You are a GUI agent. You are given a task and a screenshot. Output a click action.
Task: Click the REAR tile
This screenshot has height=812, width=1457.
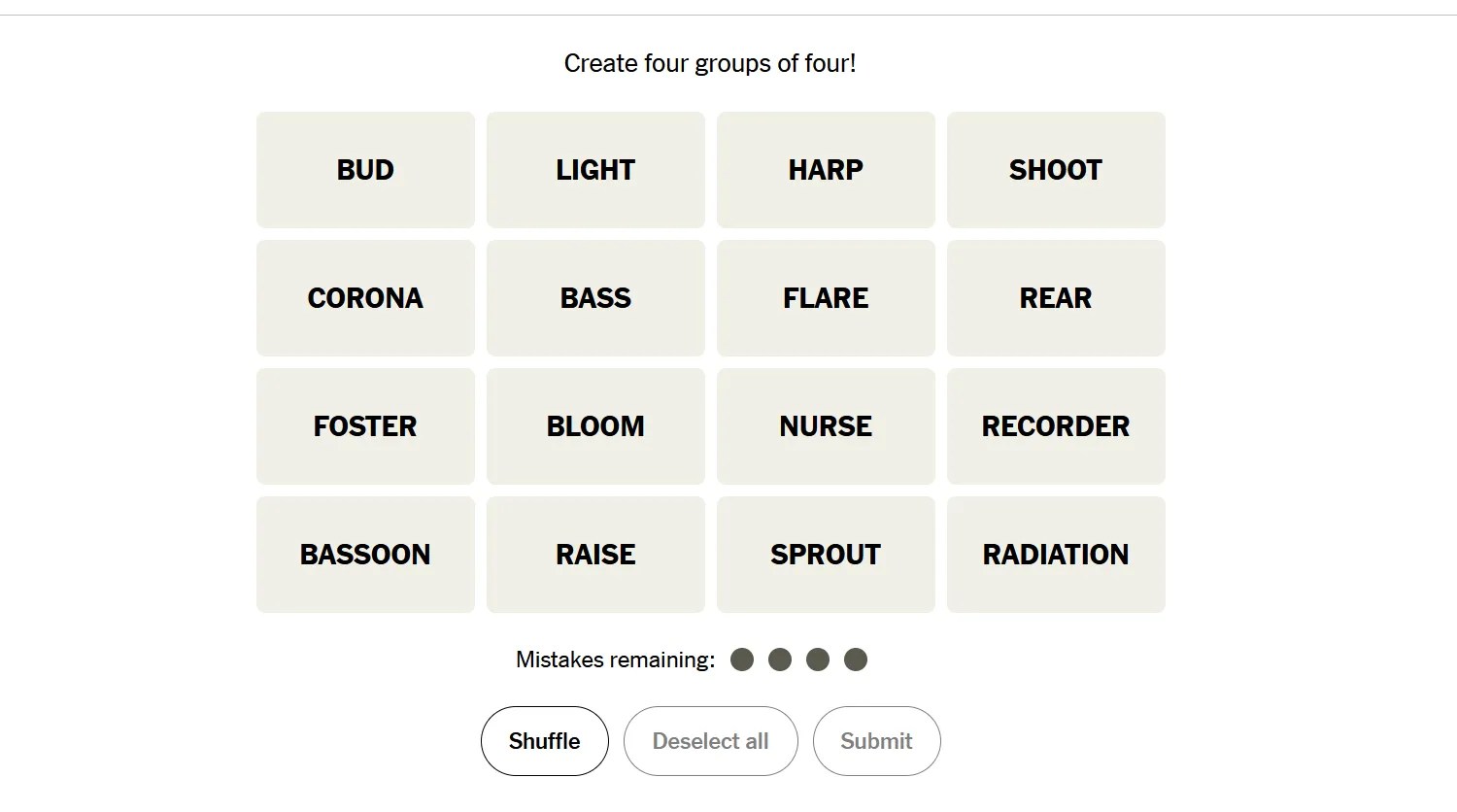click(x=1056, y=298)
